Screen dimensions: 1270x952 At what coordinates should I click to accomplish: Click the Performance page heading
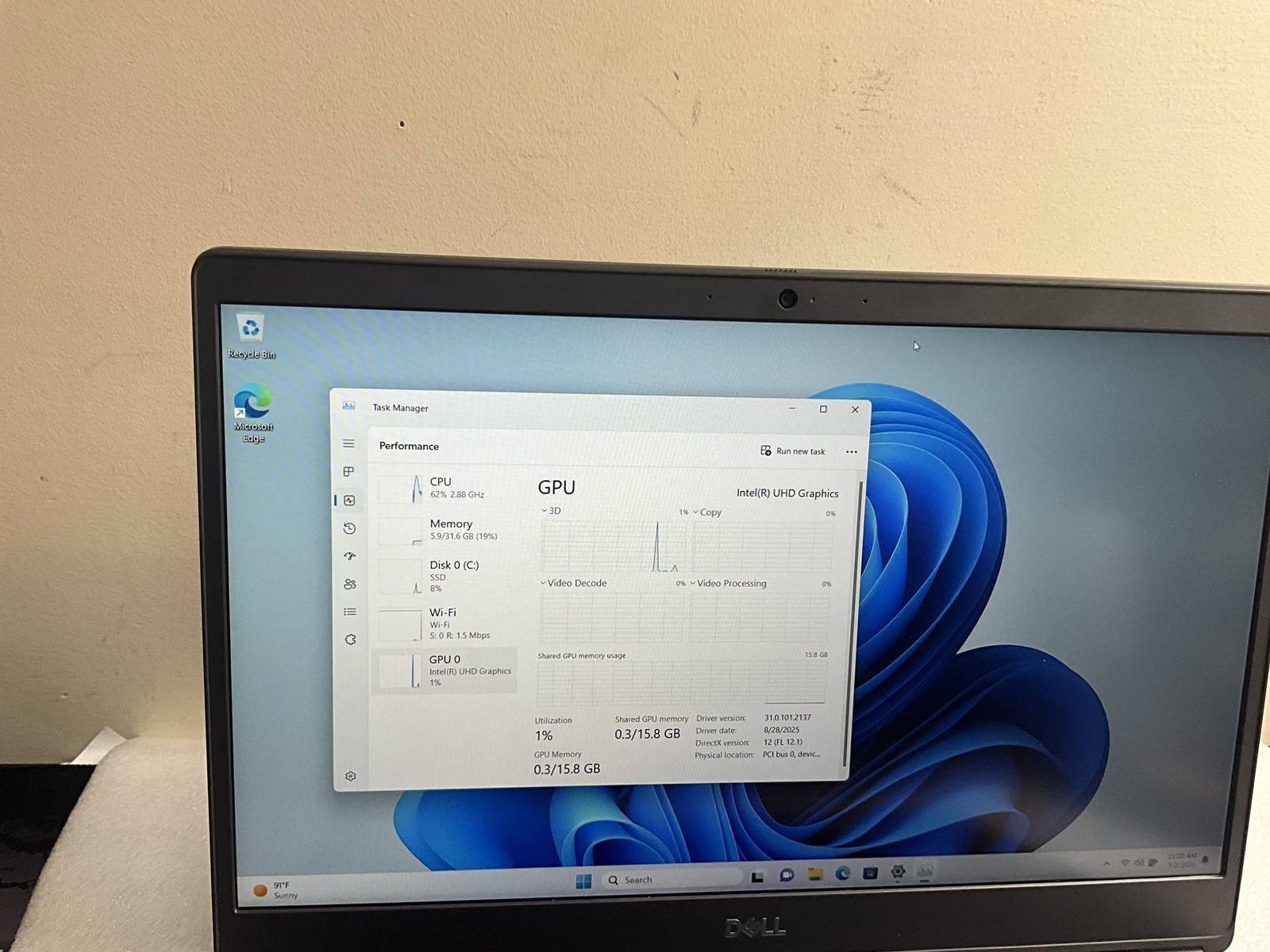(409, 446)
